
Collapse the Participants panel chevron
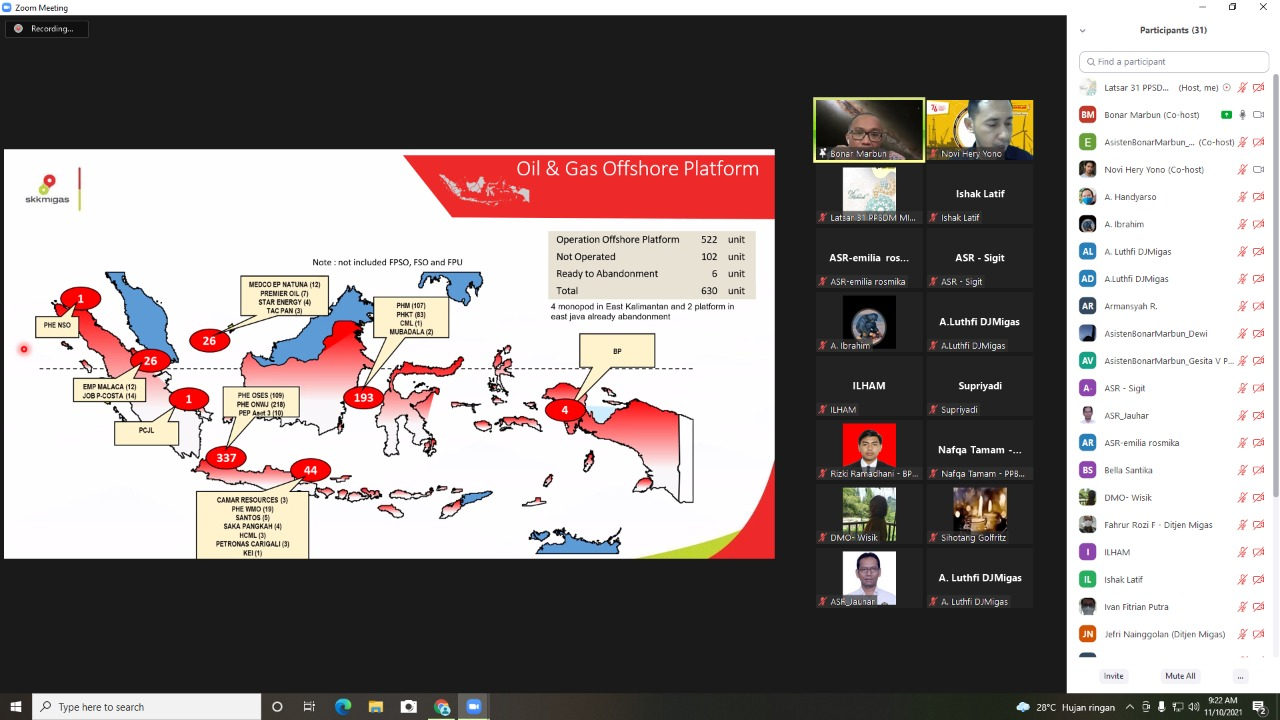coord(1082,31)
